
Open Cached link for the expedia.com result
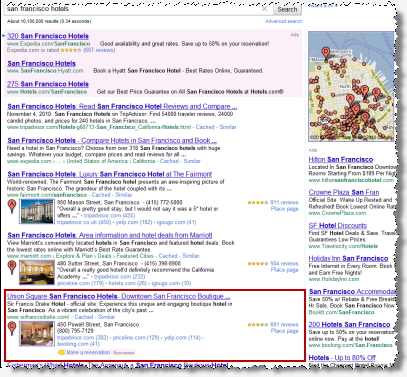pyautogui.click(x=169, y=161)
